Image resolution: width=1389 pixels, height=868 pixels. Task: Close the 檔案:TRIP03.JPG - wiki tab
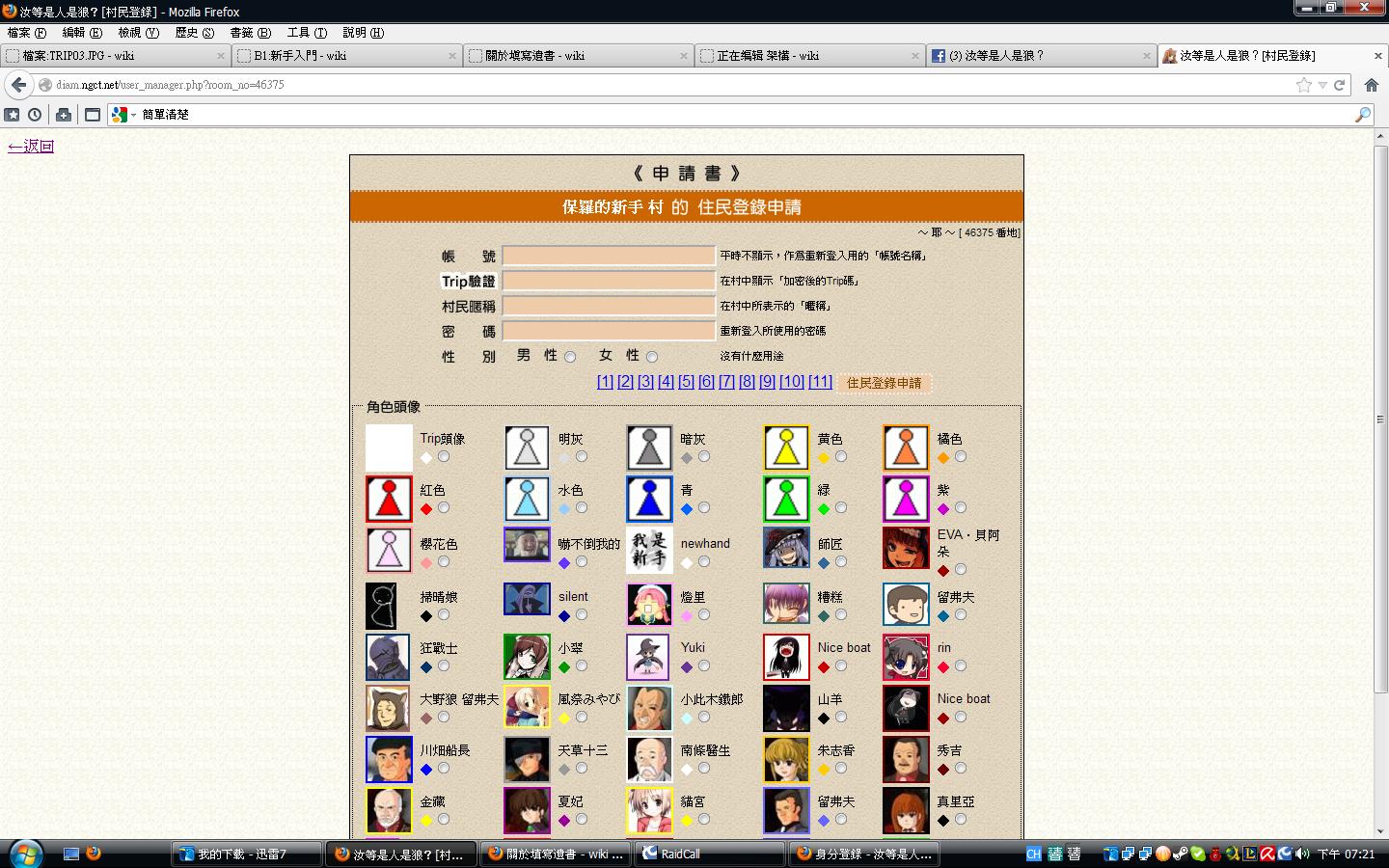pos(221,56)
